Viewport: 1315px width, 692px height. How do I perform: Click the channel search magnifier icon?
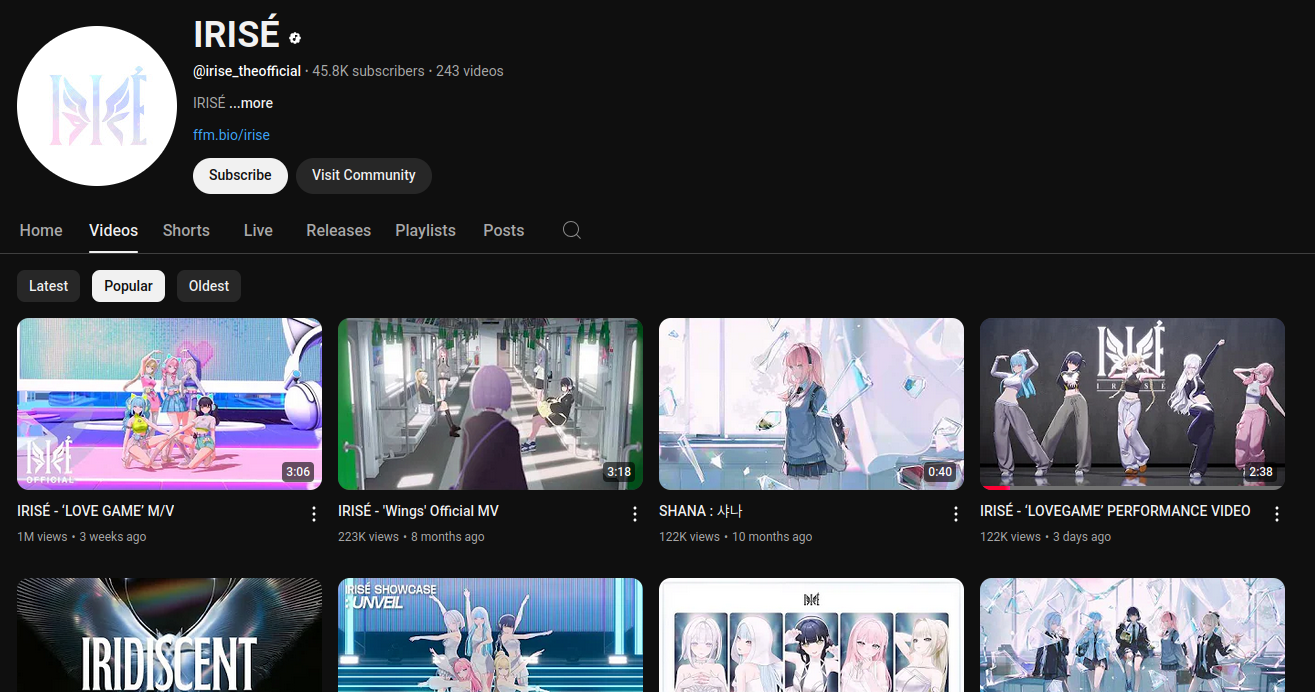click(x=571, y=230)
